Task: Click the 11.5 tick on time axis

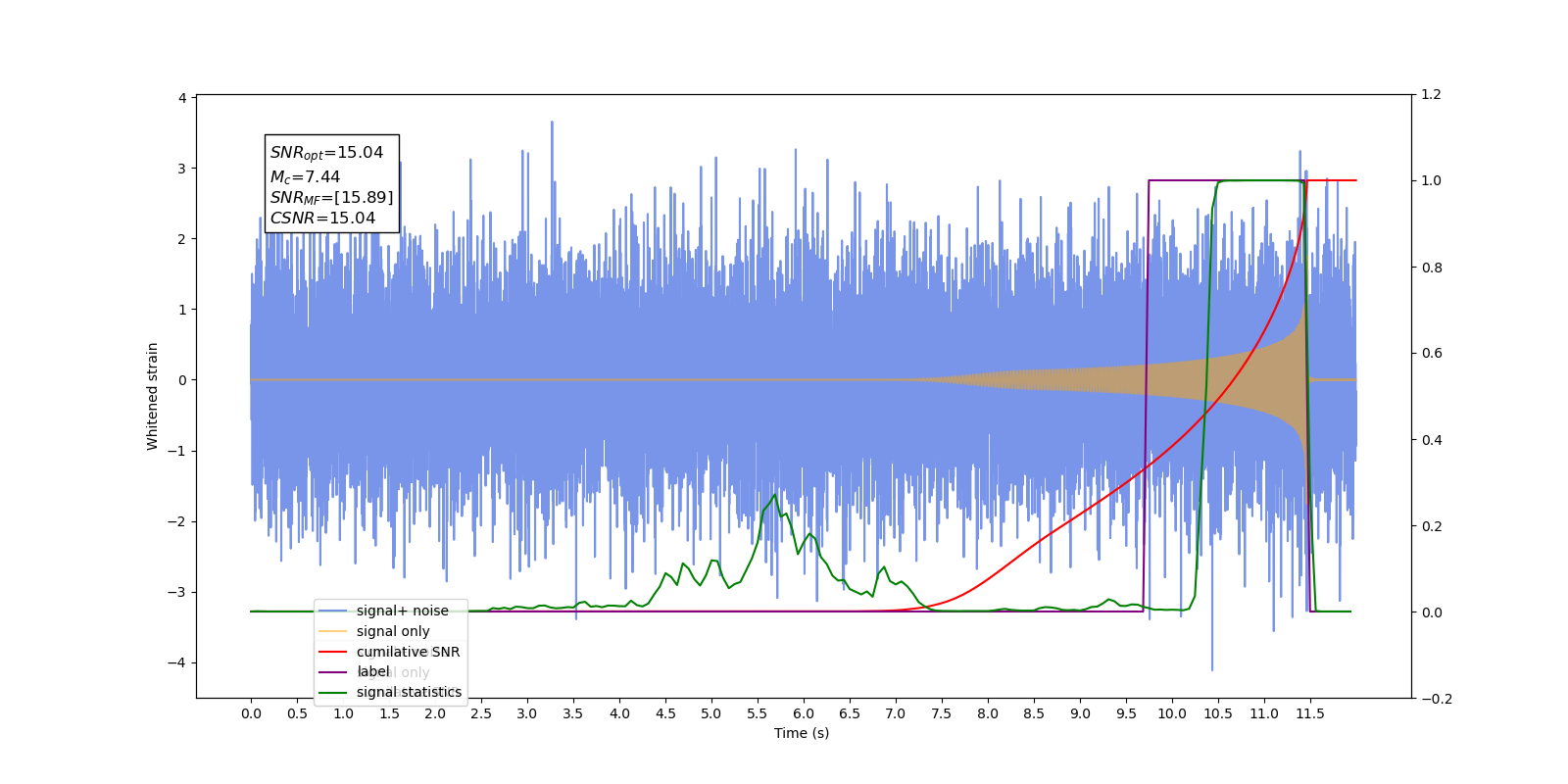Action: tap(1310, 713)
